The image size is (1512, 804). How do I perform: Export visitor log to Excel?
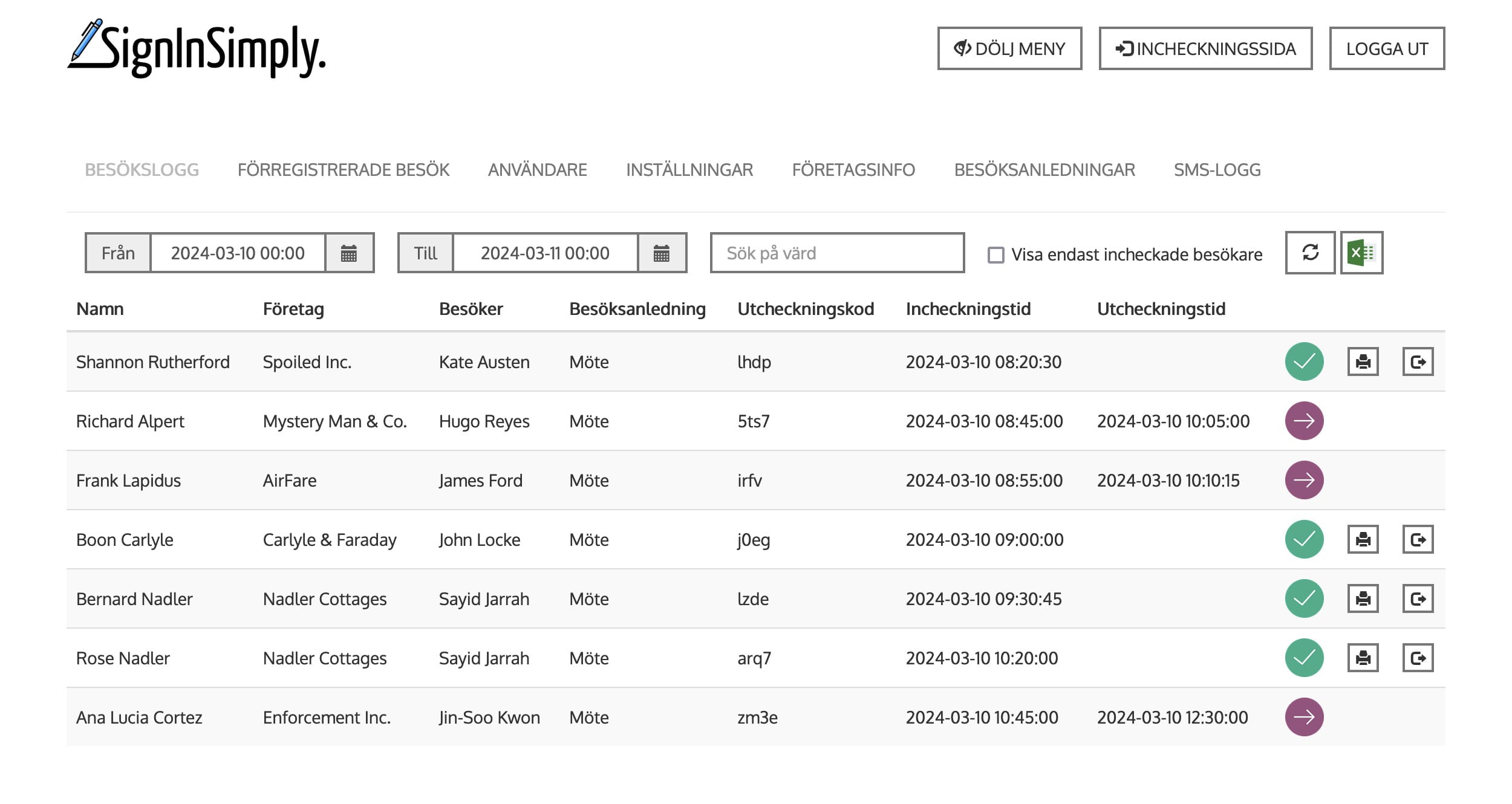pyautogui.click(x=1361, y=253)
